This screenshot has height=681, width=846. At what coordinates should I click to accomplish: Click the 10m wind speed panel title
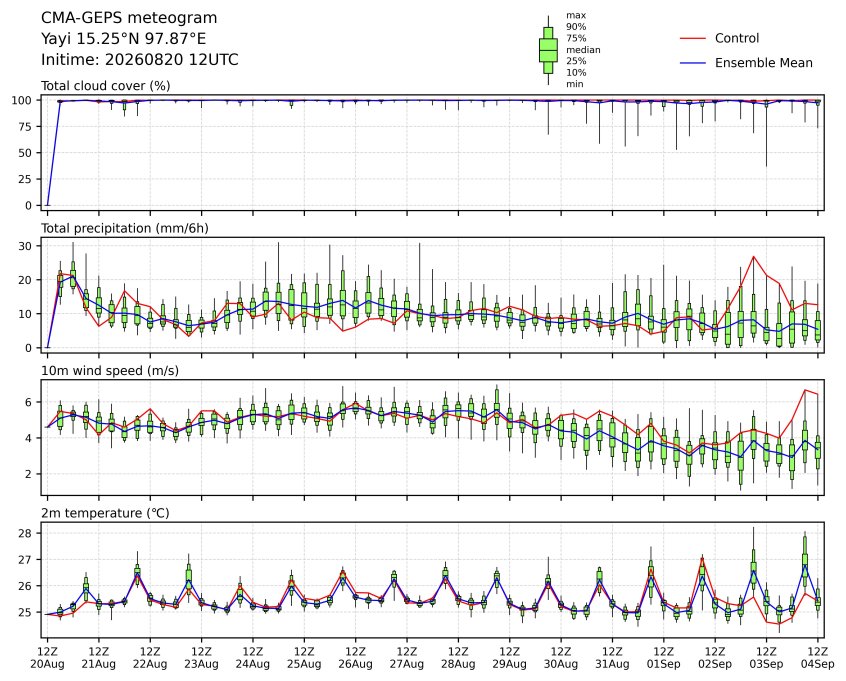[x=110, y=371]
